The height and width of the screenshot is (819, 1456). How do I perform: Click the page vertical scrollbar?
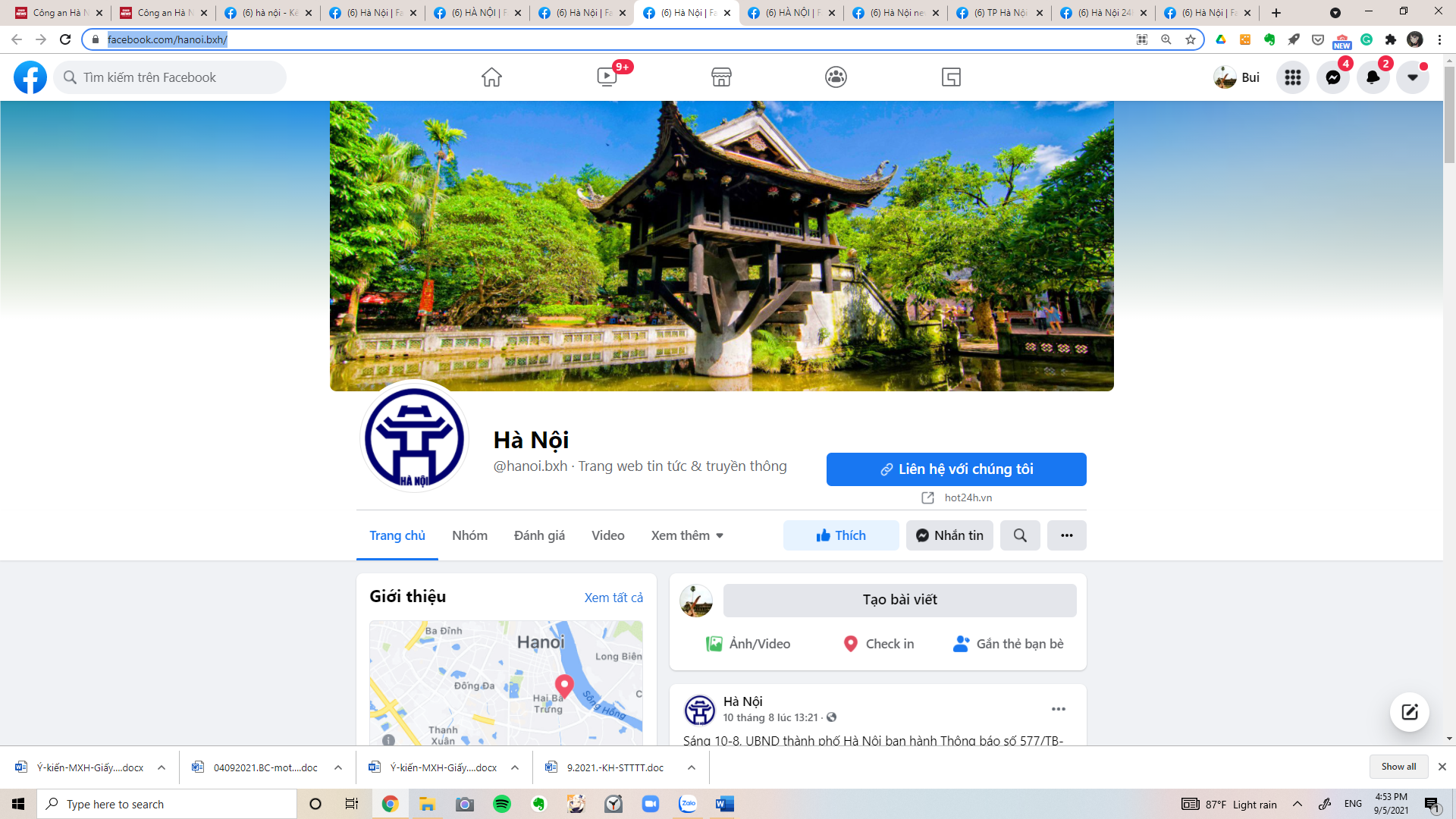click(1449, 379)
